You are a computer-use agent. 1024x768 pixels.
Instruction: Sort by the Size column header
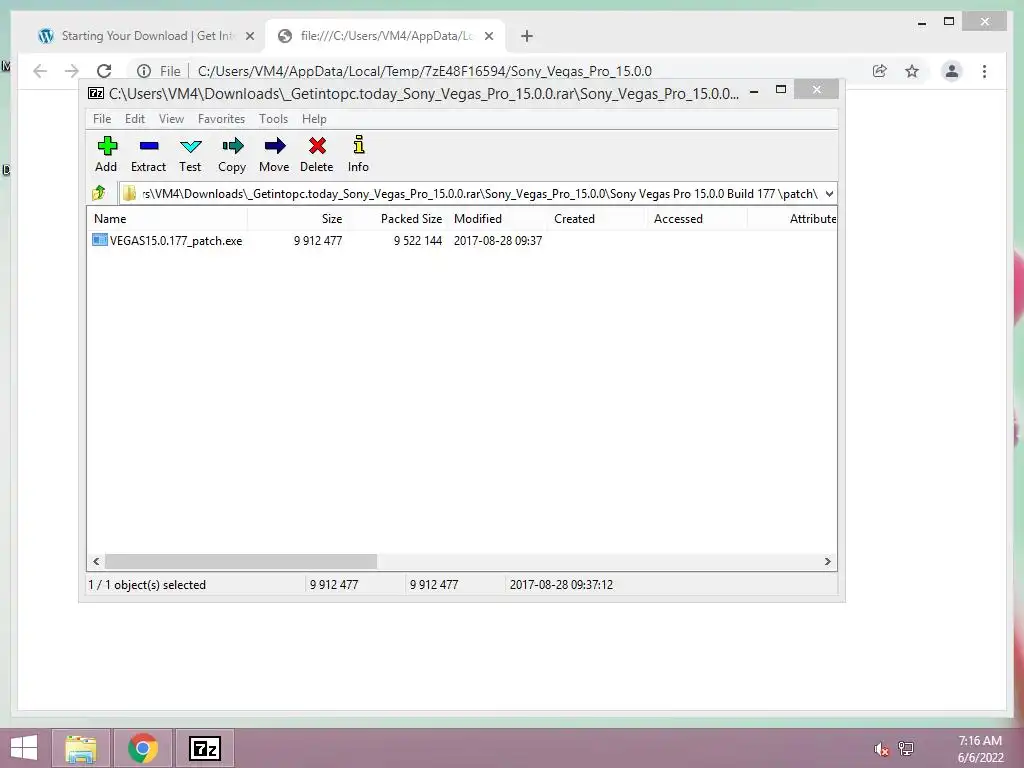click(297, 219)
